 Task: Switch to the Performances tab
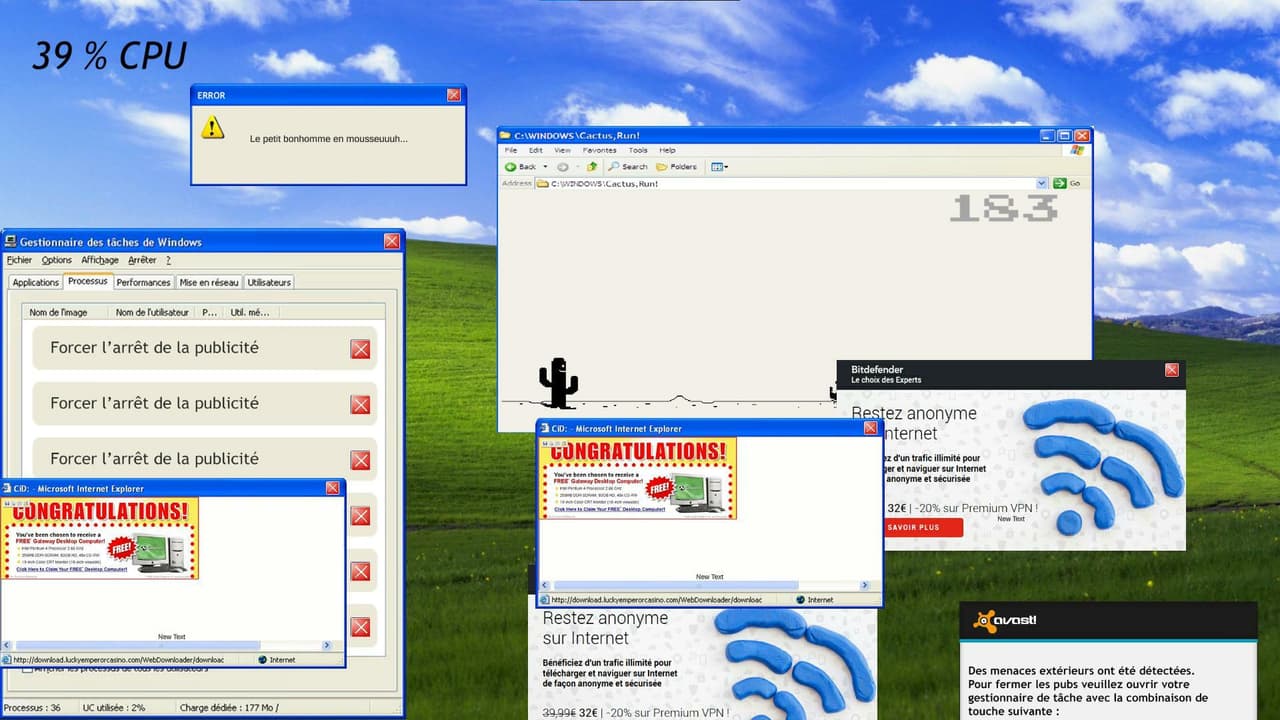click(x=143, y=283)
